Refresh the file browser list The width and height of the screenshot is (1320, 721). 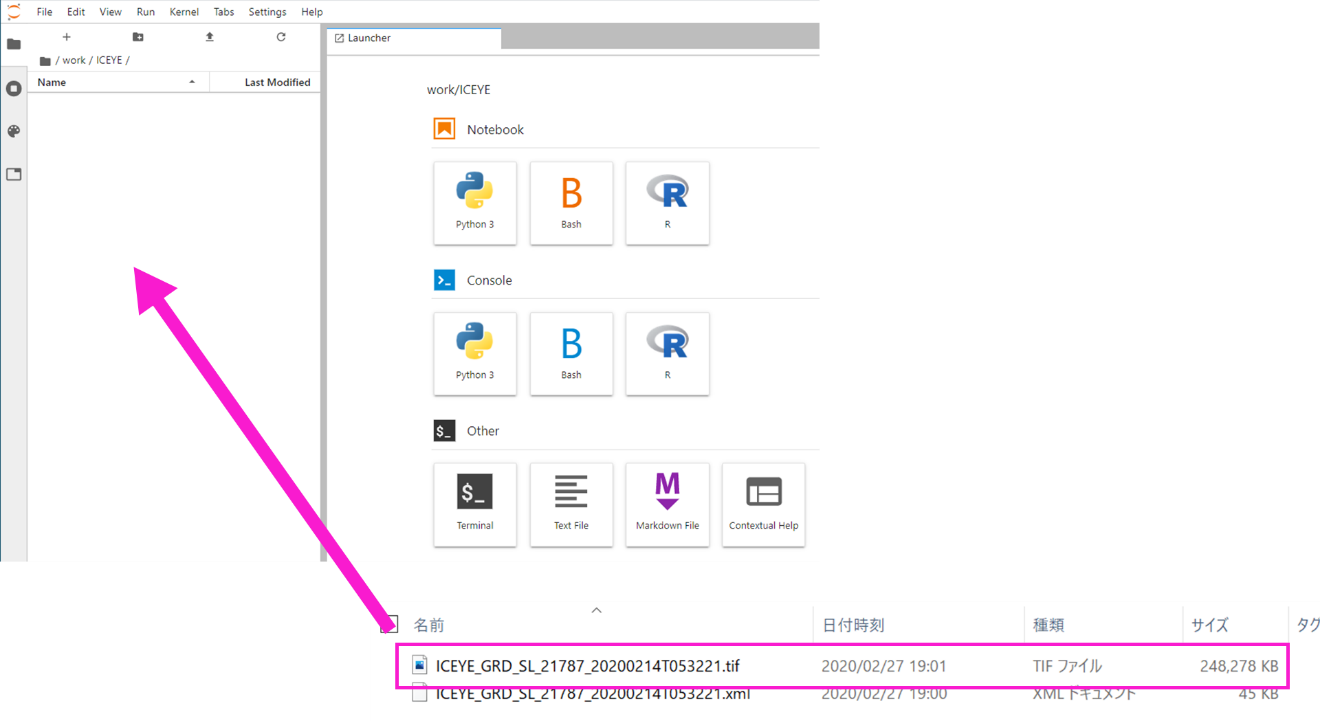281,37
